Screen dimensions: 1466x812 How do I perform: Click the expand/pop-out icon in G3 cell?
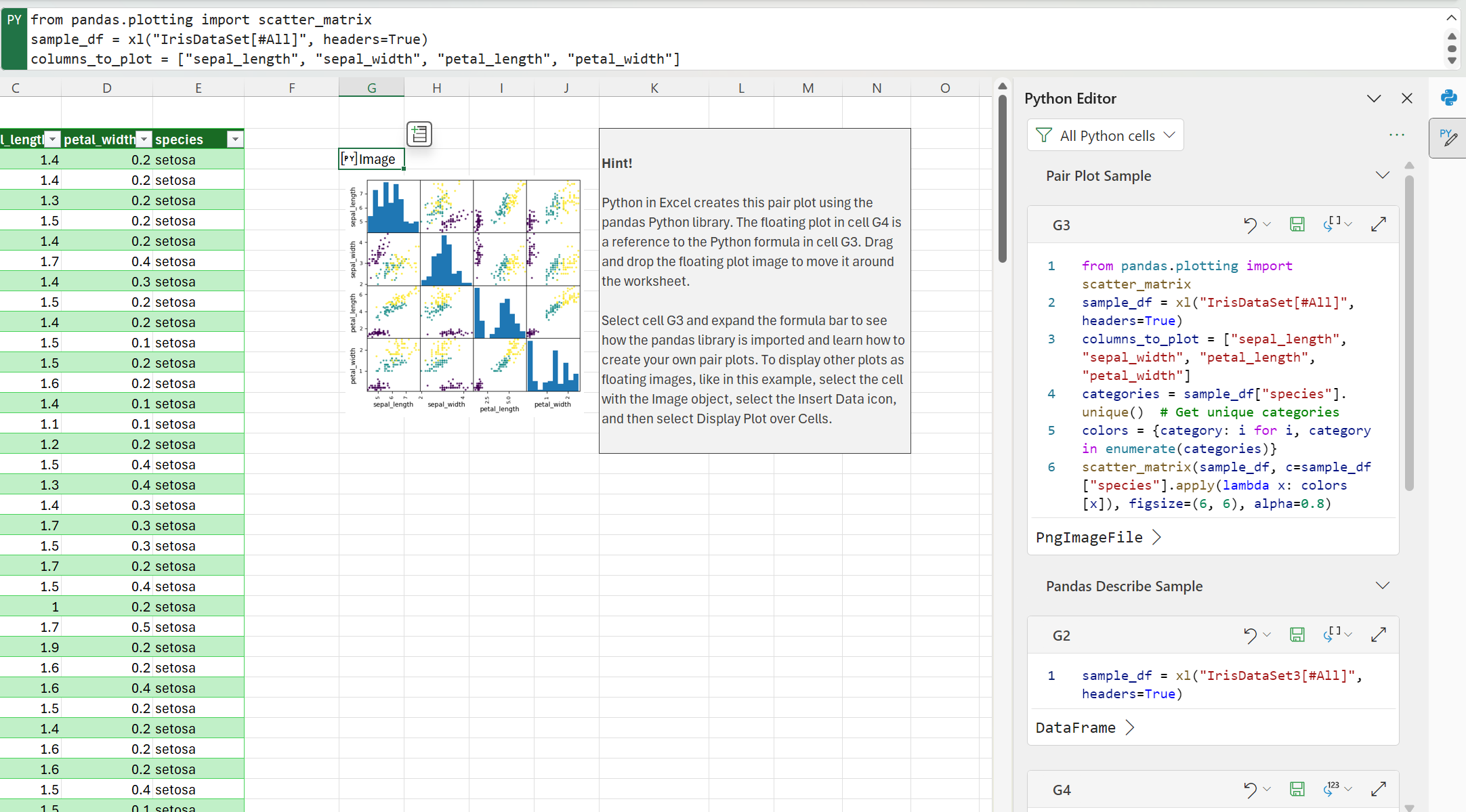click(1378, 225)
